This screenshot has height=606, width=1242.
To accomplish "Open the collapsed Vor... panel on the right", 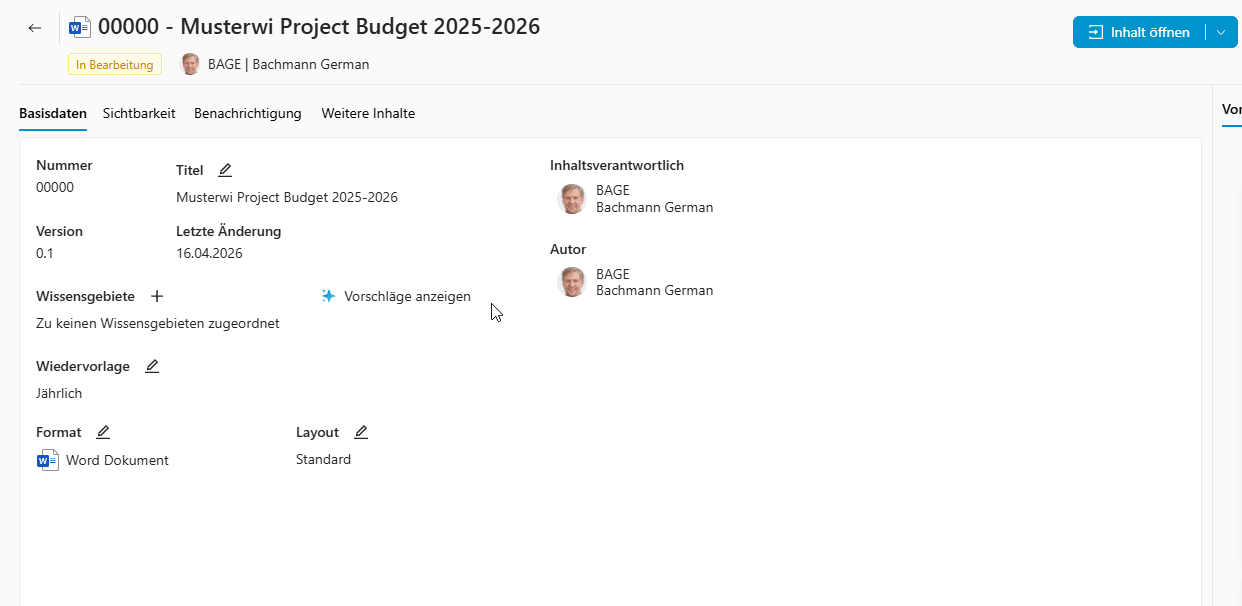I will (1232, 110).
